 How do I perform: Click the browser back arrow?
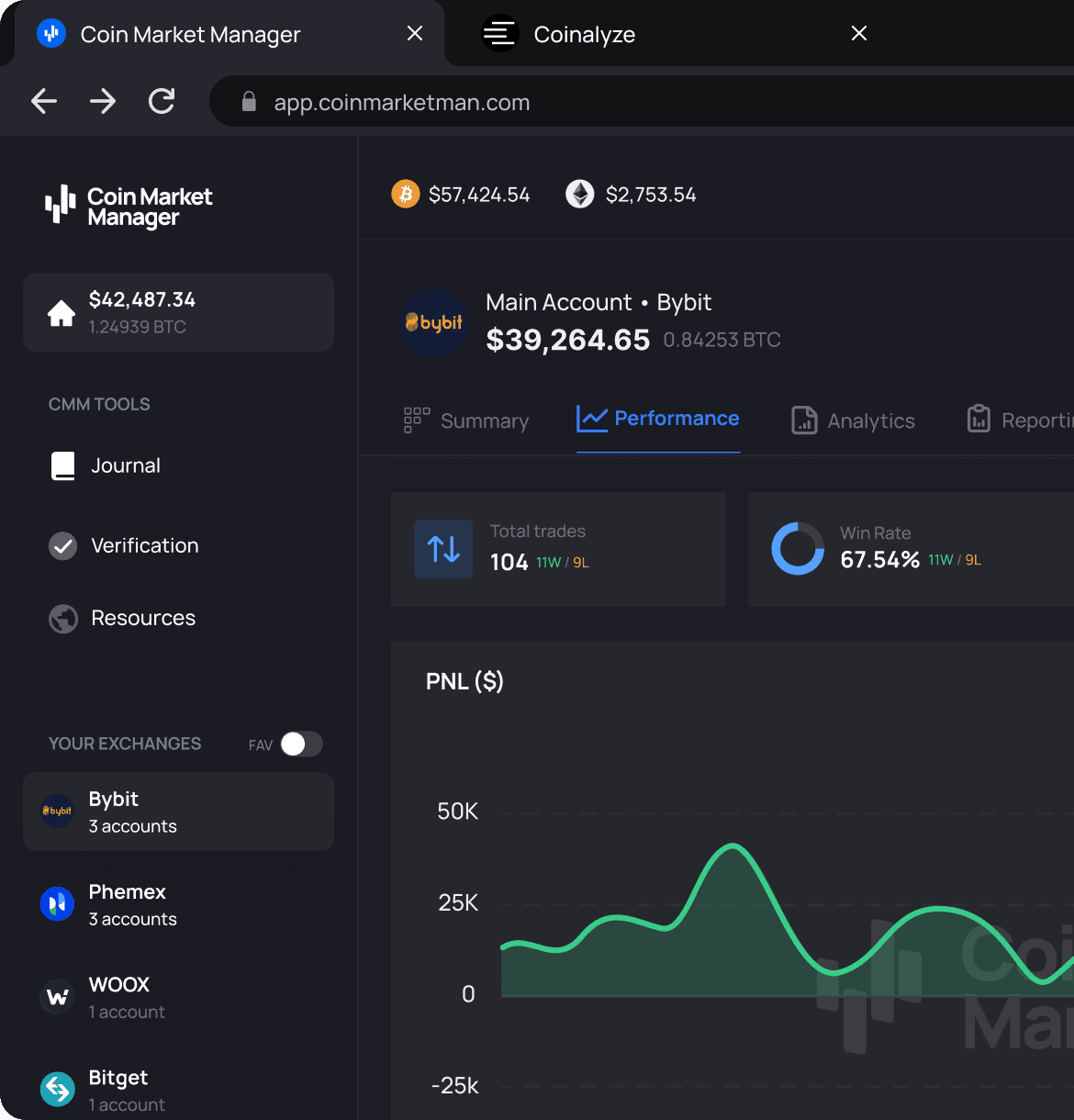click(44, 101)
